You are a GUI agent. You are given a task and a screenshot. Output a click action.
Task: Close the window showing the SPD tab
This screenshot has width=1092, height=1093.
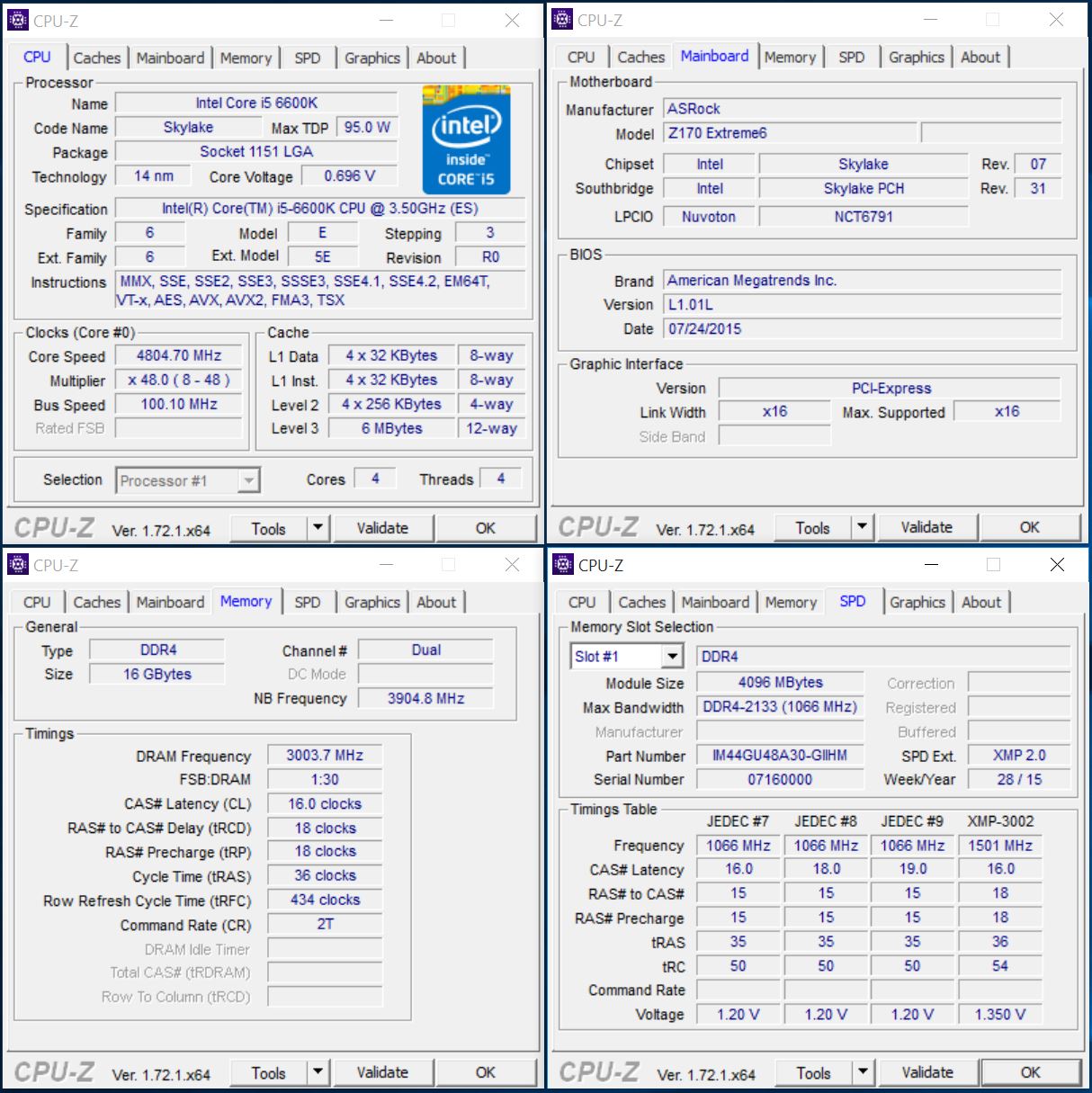(x=1057, y=565)
